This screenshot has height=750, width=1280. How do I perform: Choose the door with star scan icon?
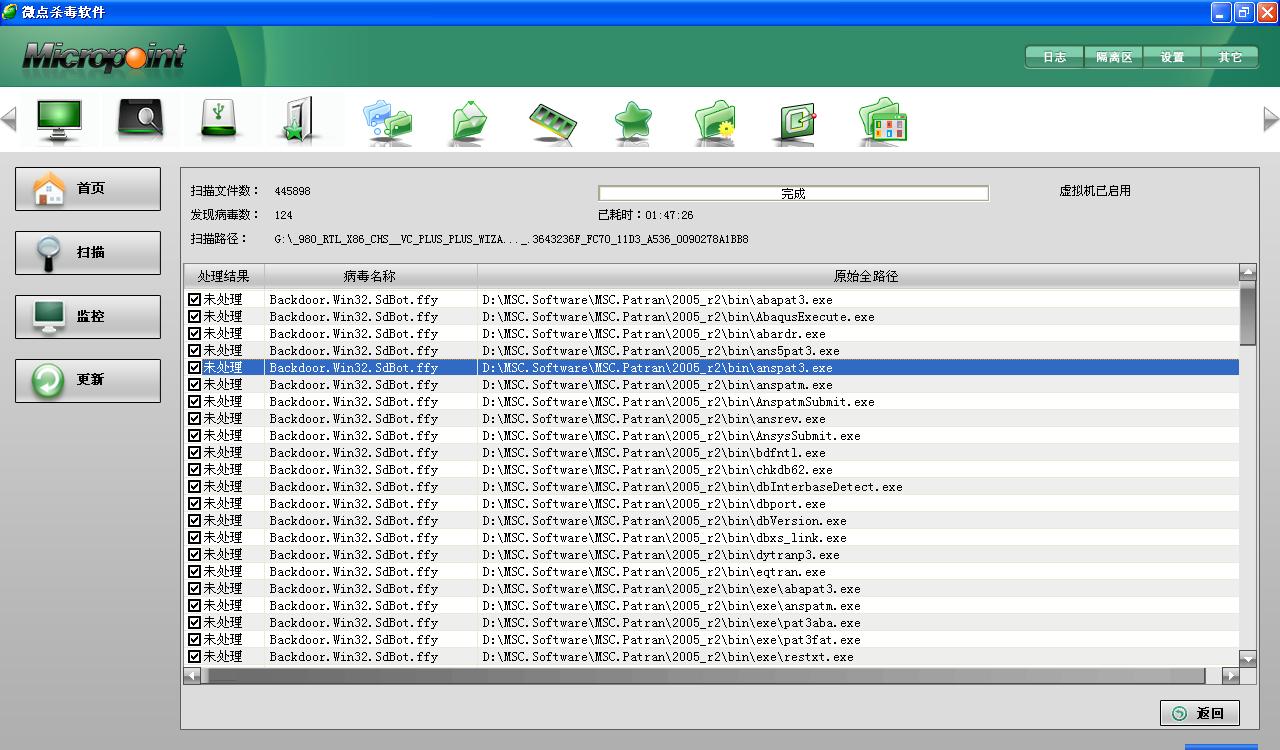tap(297, 120)
